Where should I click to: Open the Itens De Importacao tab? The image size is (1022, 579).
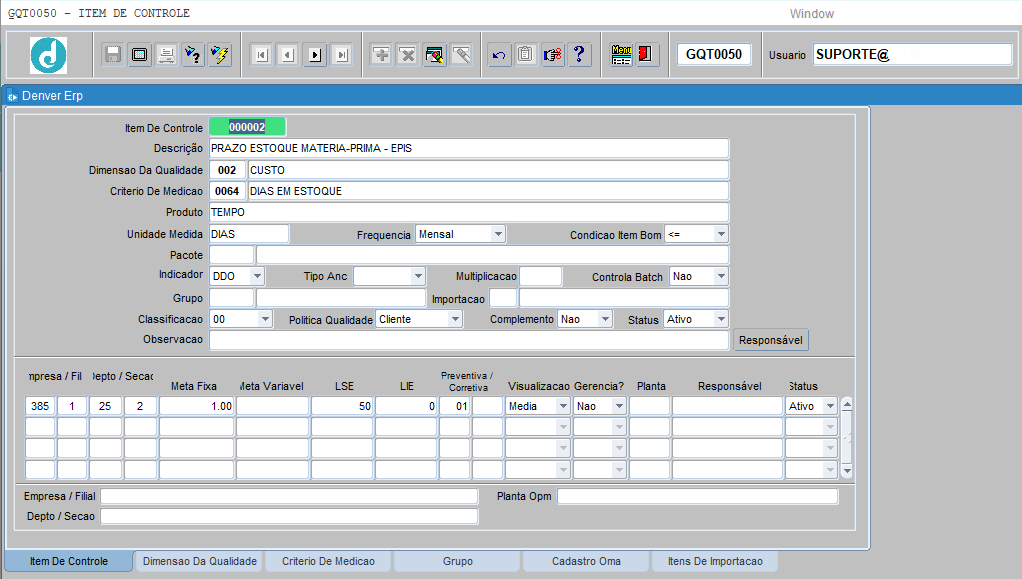(x=715, y=561)
